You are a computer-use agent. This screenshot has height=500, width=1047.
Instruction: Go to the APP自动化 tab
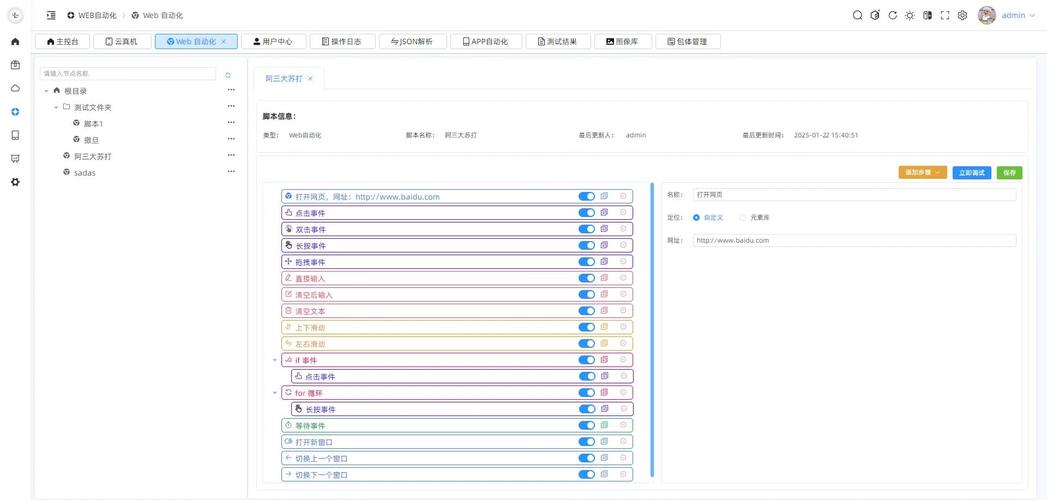click(485, 41)
